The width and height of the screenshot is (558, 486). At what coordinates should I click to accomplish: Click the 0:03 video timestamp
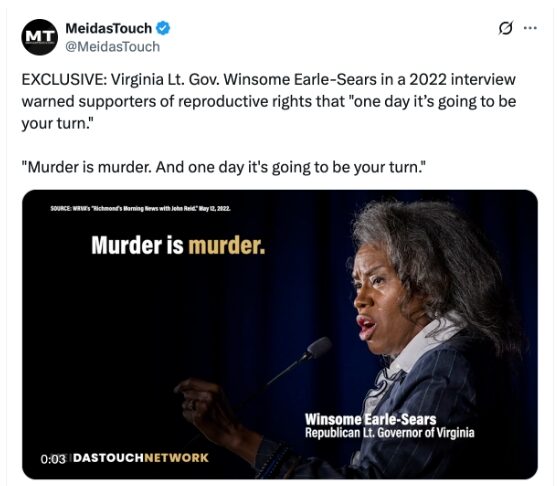(x=53, y=459)
